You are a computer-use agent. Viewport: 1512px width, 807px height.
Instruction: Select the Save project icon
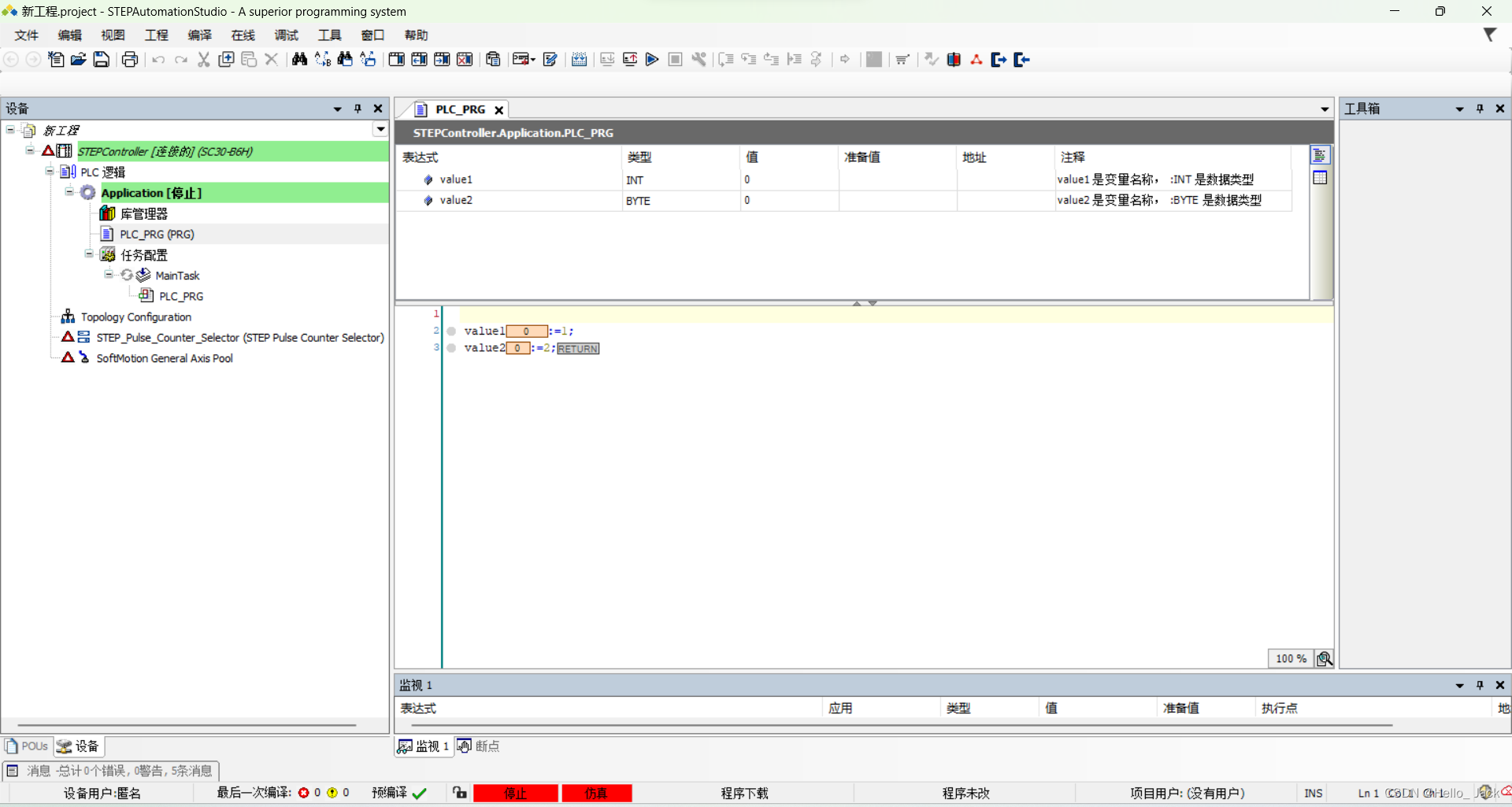[x=101, y=59]
